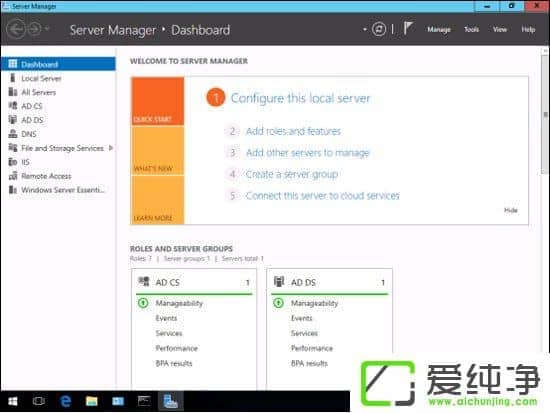
Task: Open Performance in AD CS tile
Action: click(x=177, y=348)
